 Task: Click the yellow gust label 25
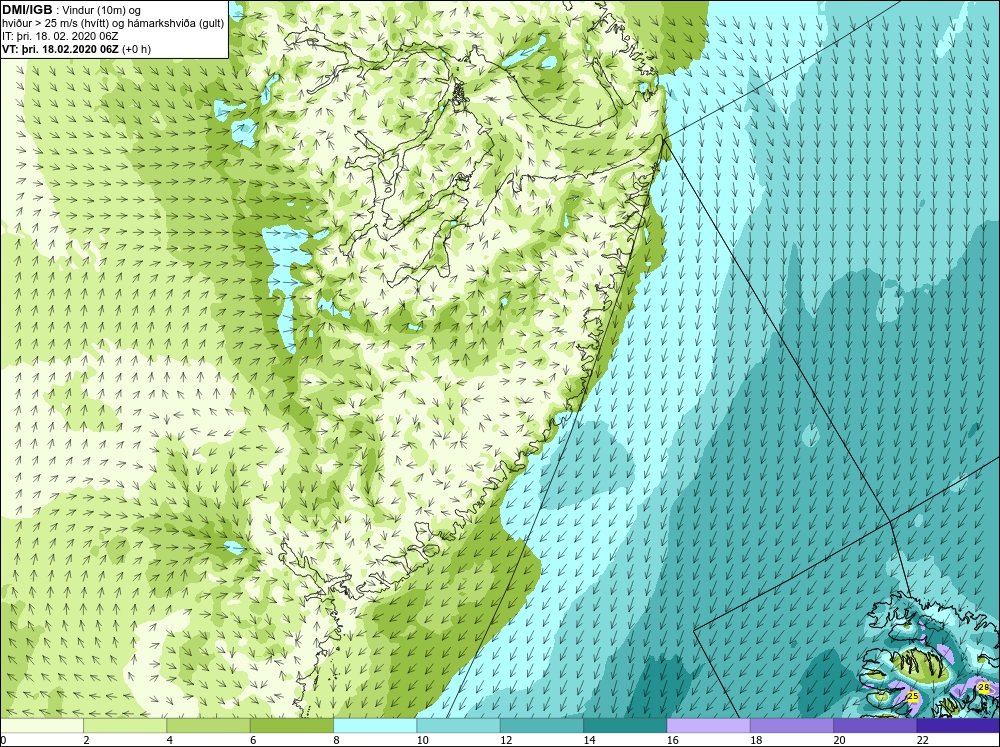[x=913, y=696]
